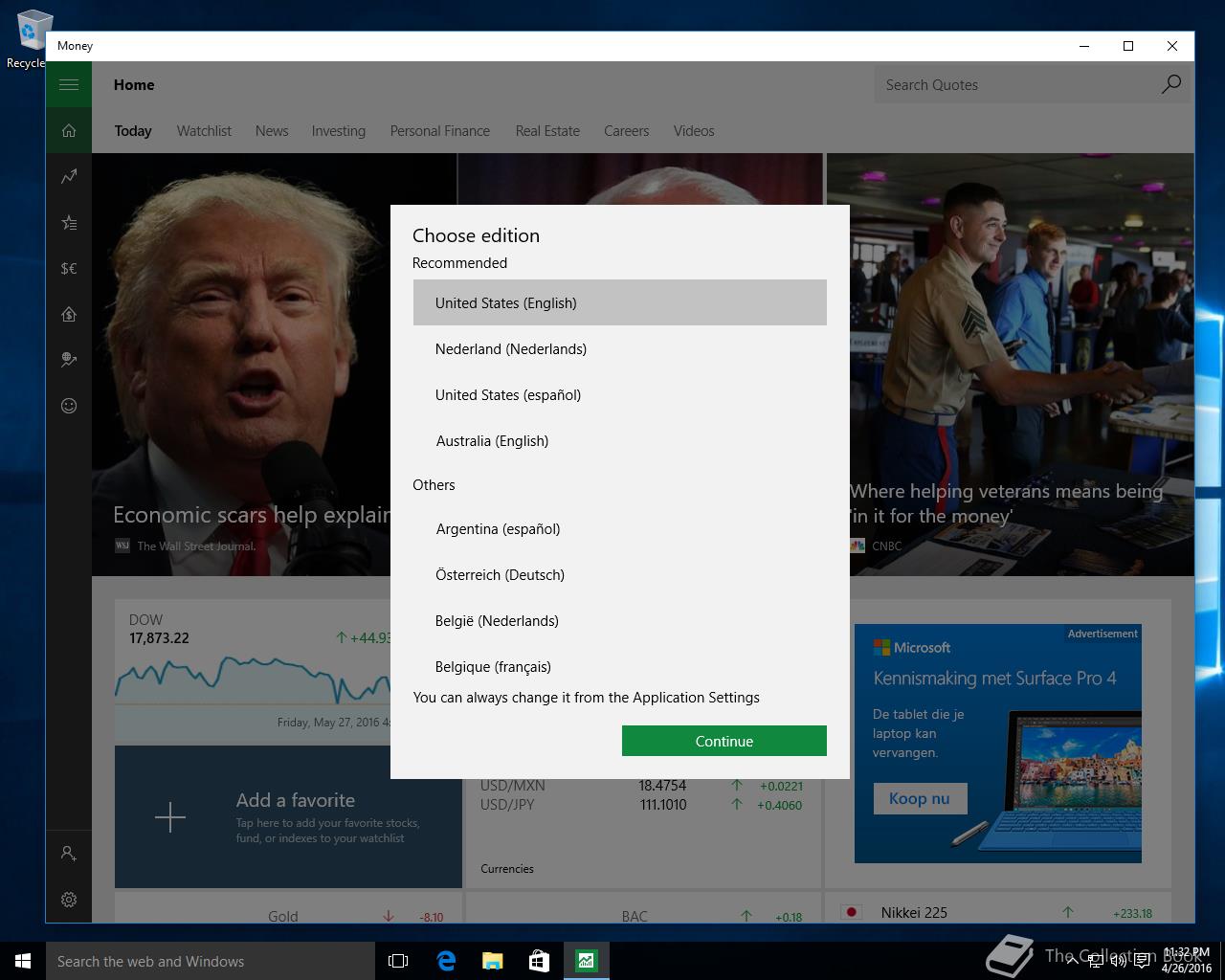
Task: Open the DOW index chart
Action: pyautogui.click(x=253, y=672)
